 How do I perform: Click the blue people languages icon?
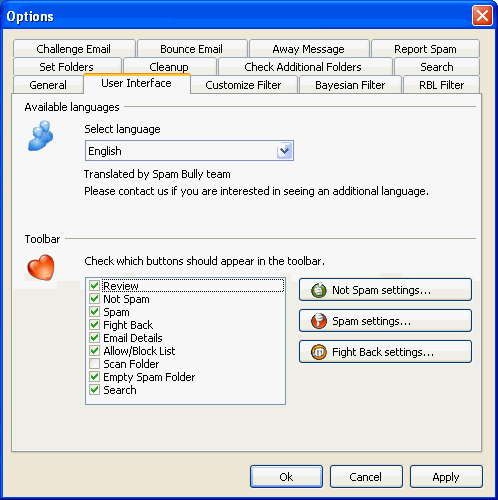[x=41, y=136]
